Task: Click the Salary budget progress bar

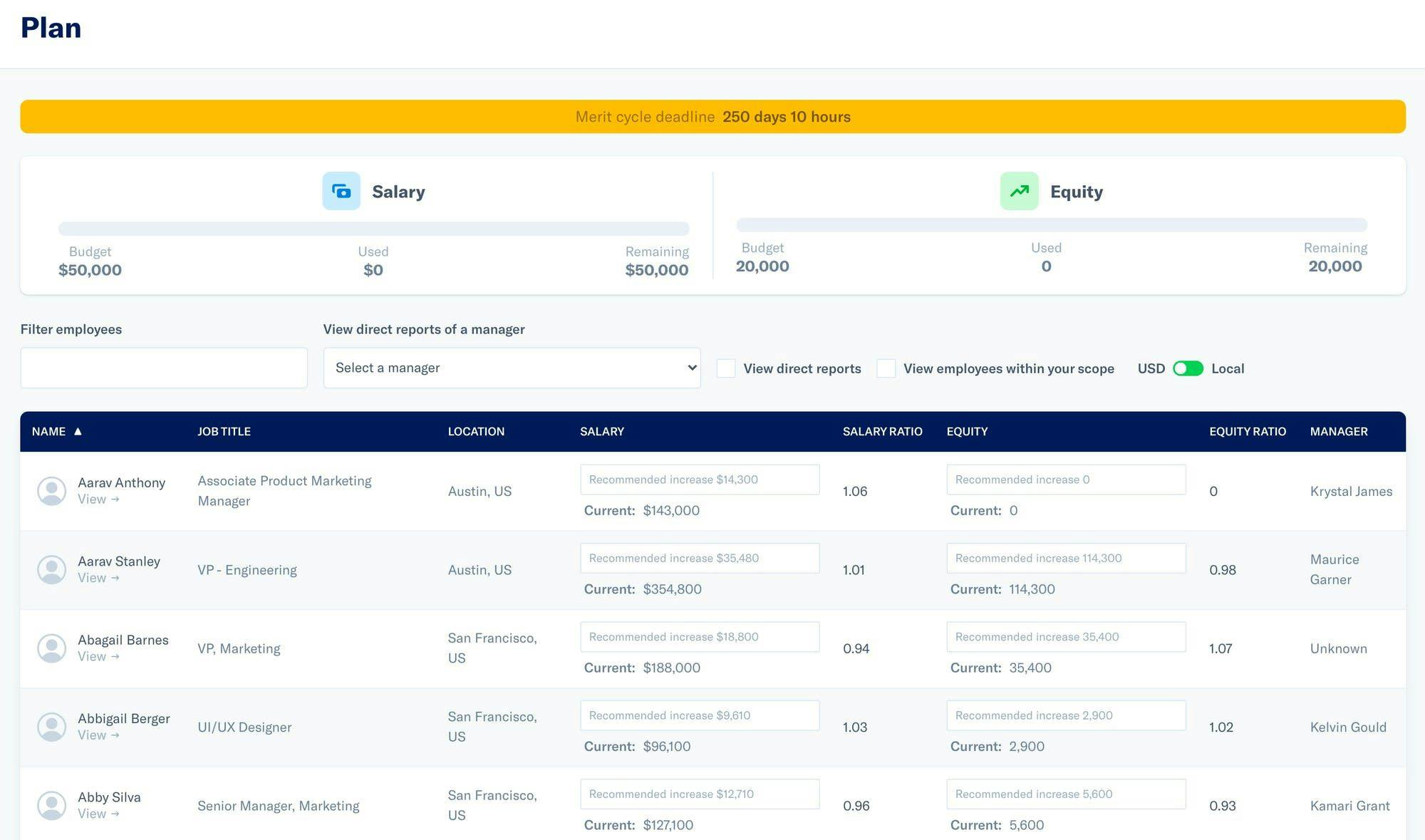Action: click(373, 229)
